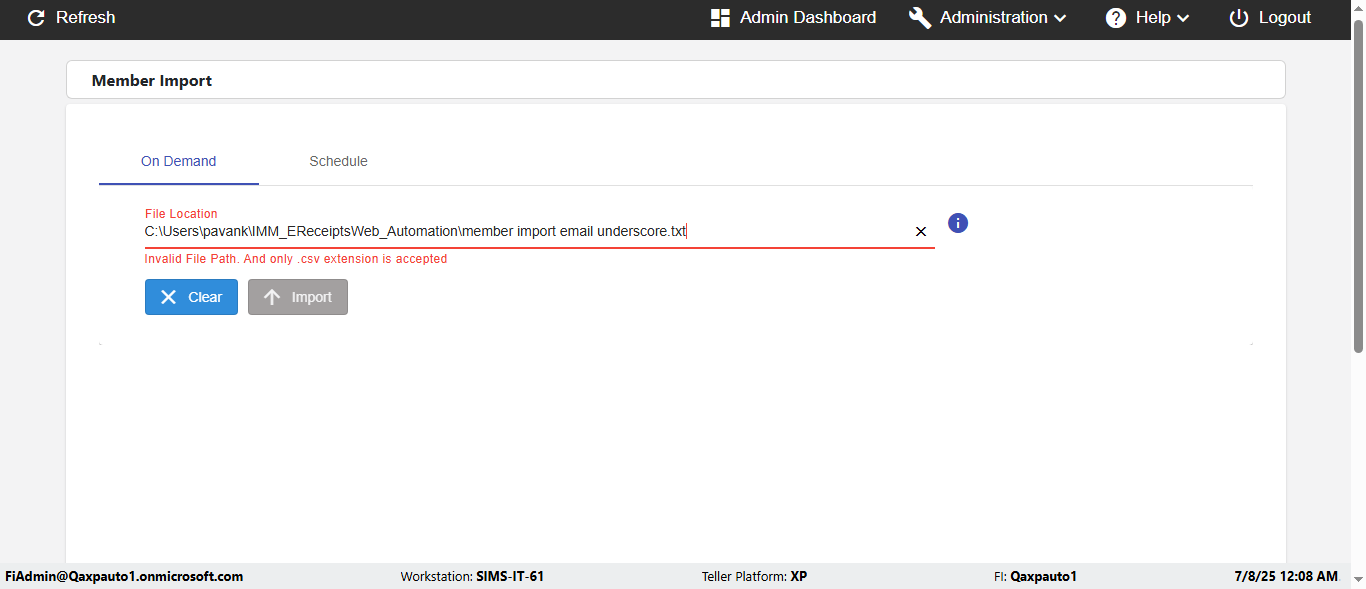Click the Refresh label
Image resolution: width=1366 pixels, height=589 pixels.
[x=85, y=18]
